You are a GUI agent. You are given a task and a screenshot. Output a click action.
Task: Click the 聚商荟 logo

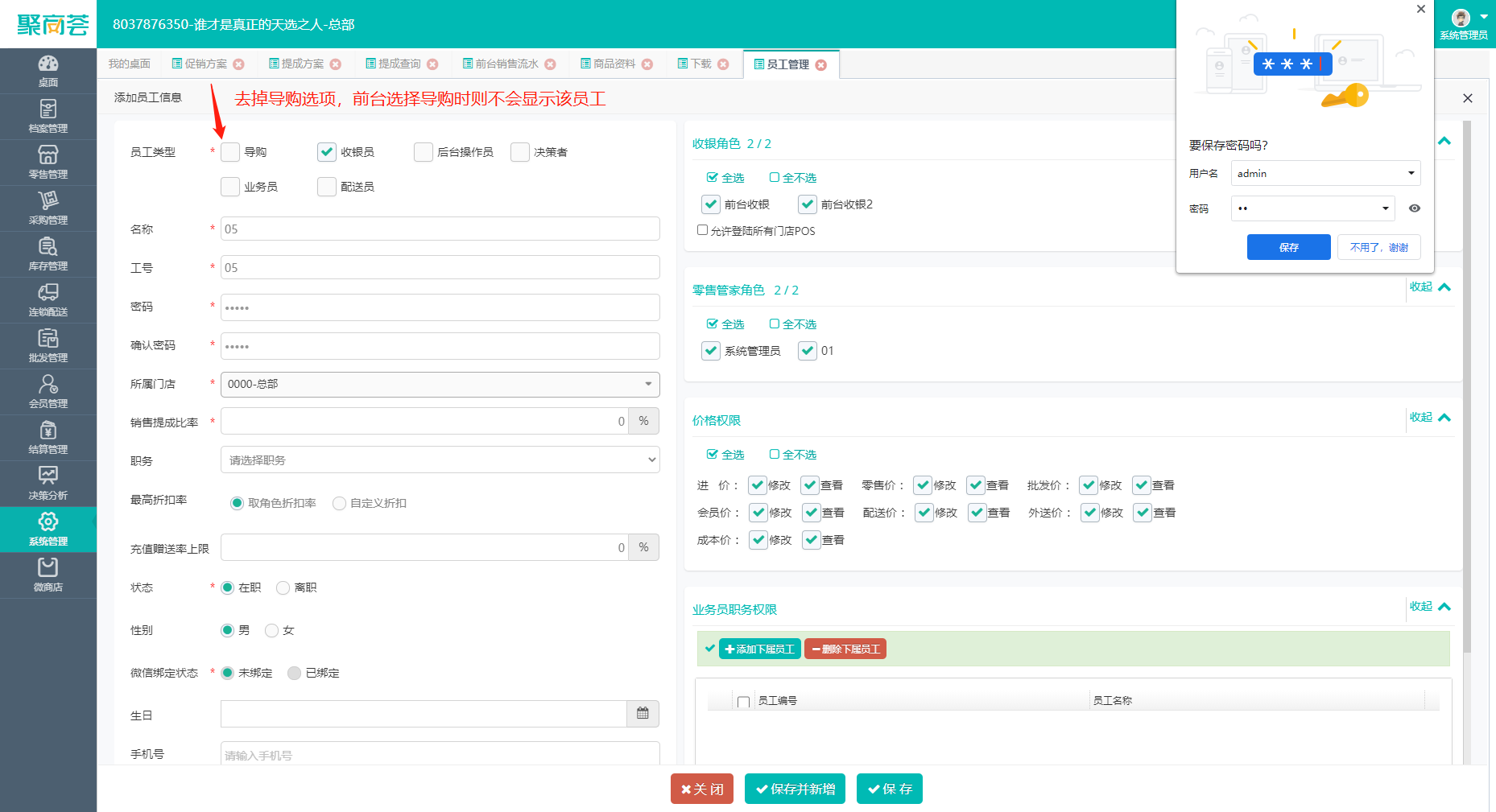click(52, 25)
